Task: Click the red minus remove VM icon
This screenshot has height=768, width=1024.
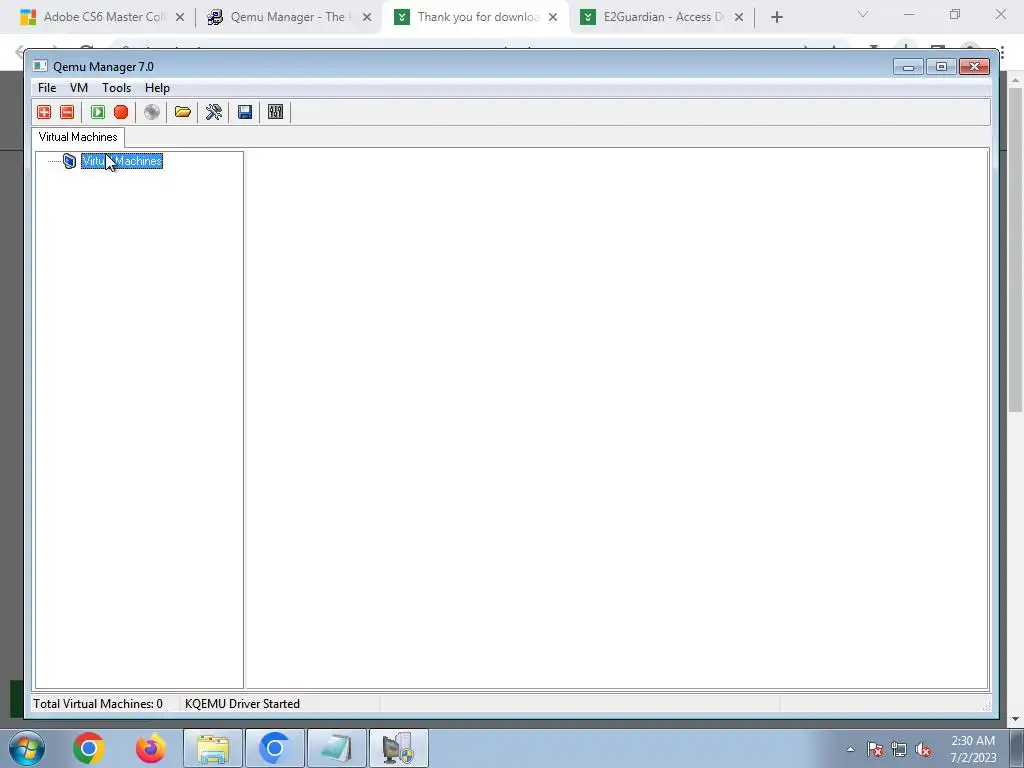Action: click(x=67, y=112)
